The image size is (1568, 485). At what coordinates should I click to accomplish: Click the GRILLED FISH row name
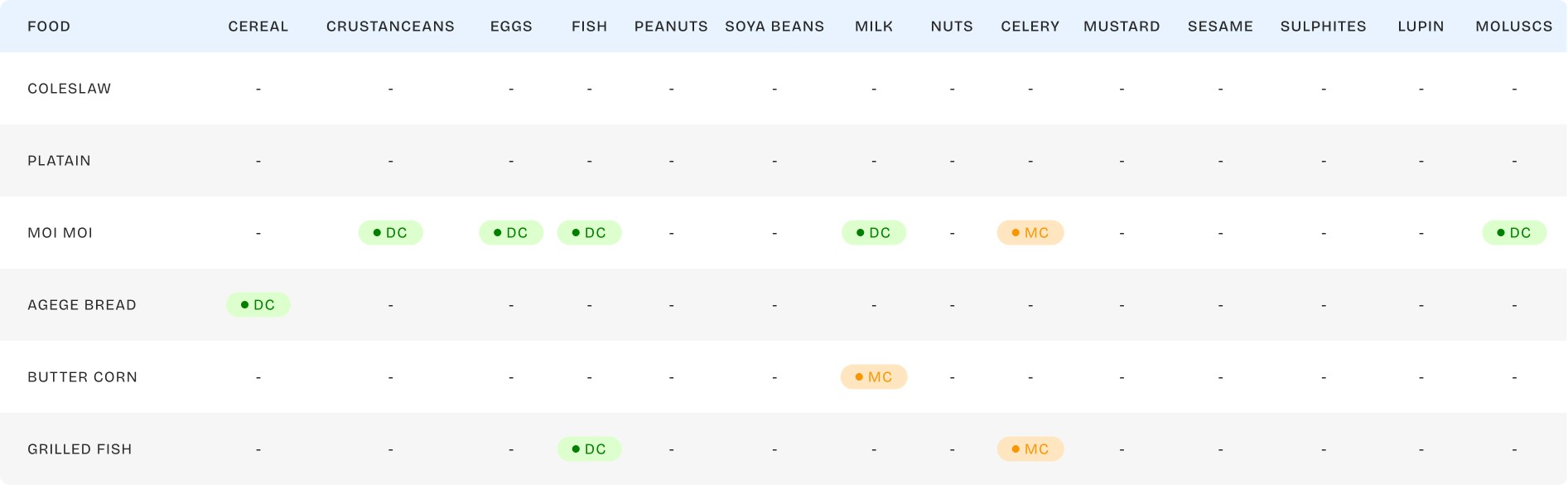(80, 449)
